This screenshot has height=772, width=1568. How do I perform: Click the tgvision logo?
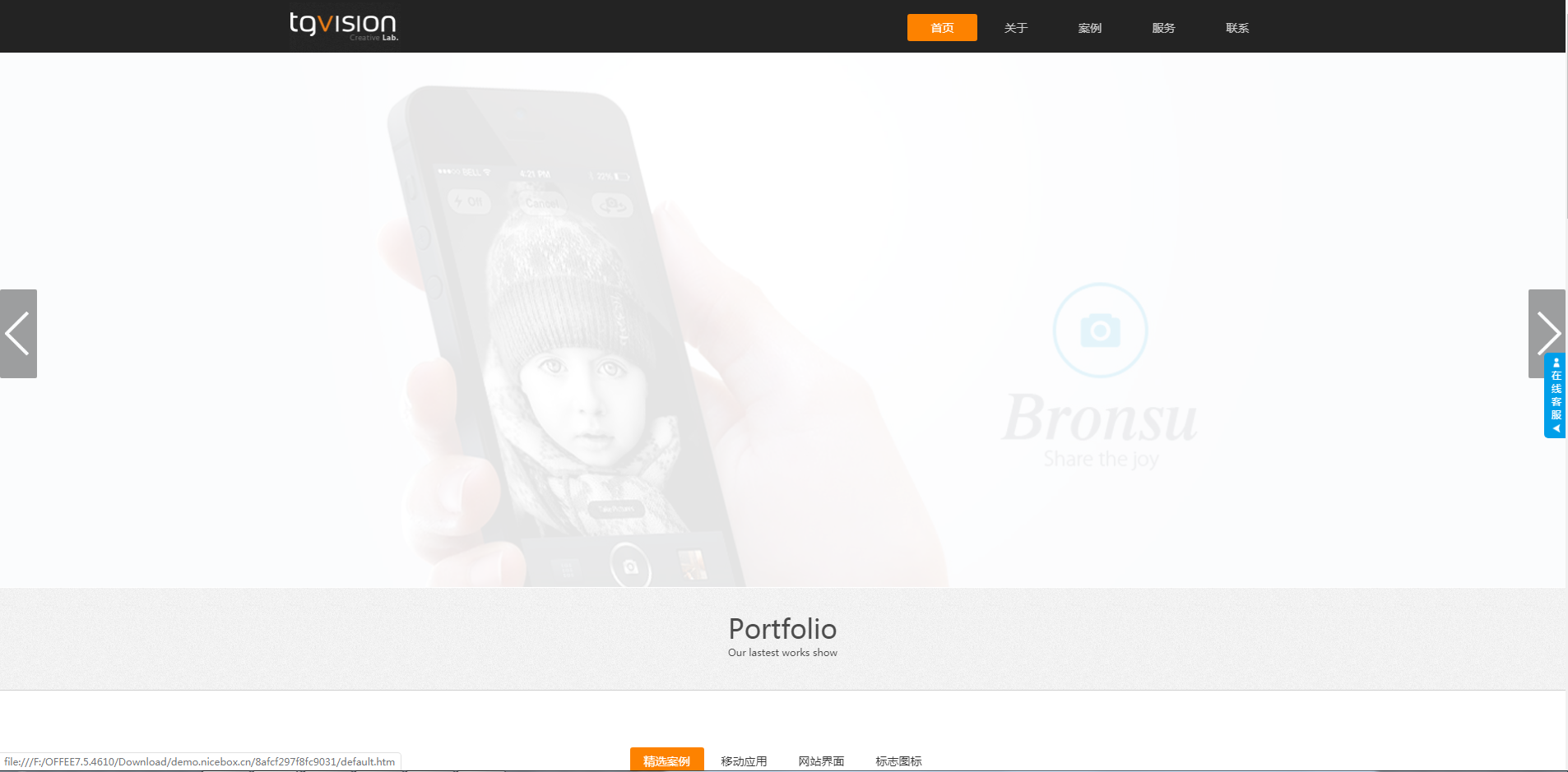click(344, 26)
